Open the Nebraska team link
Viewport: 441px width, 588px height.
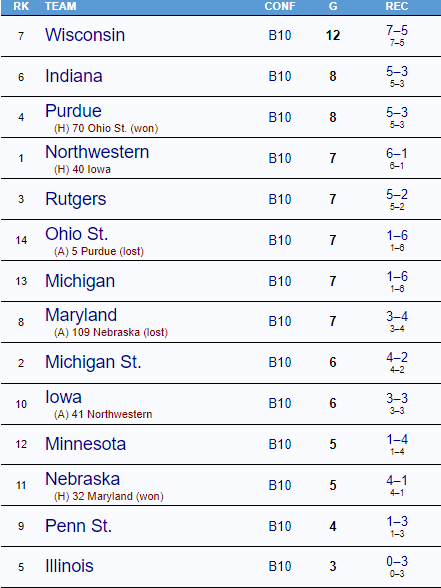coord(82,479)
